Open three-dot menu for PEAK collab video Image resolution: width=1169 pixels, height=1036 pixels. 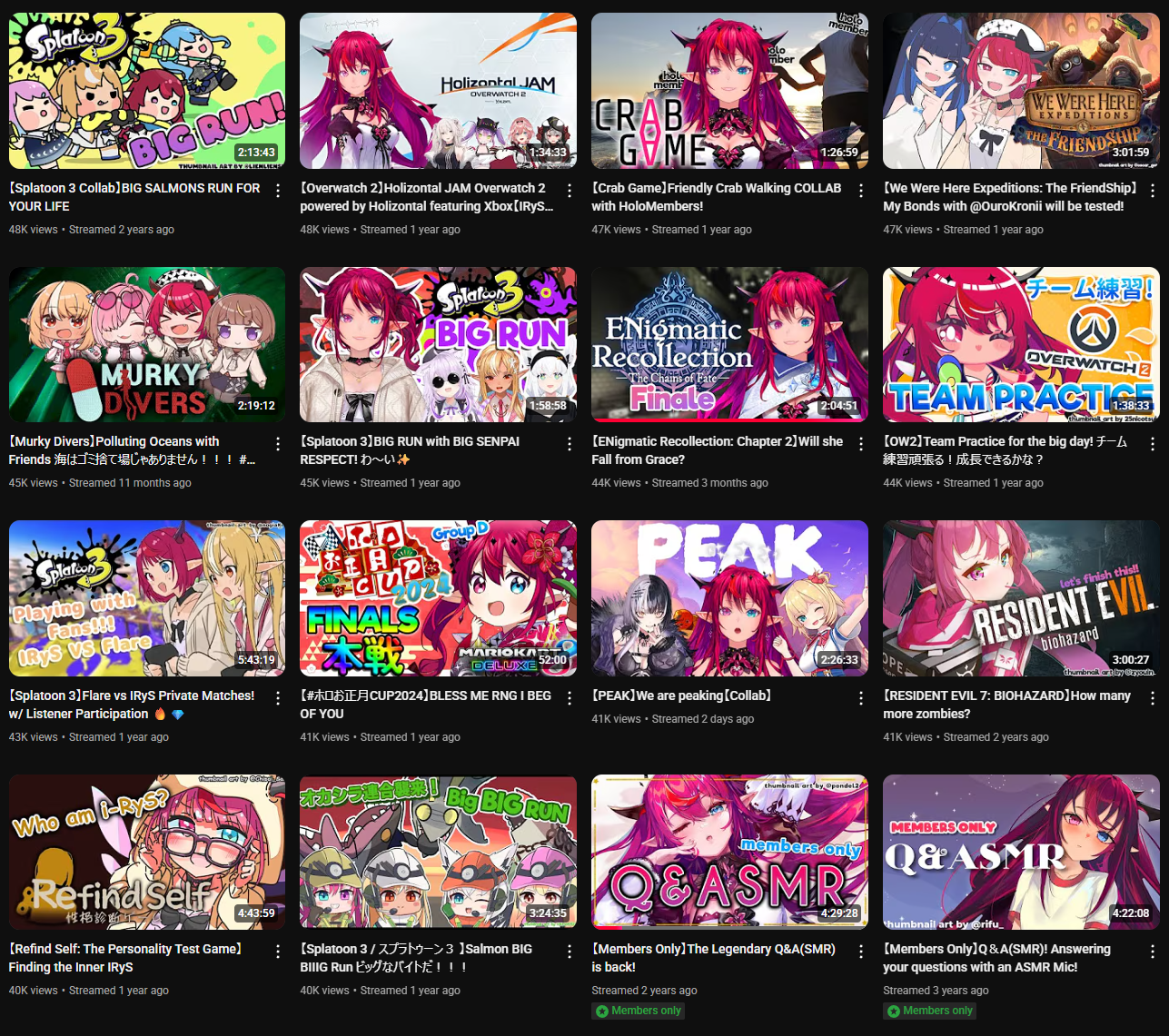coord(861,698)
